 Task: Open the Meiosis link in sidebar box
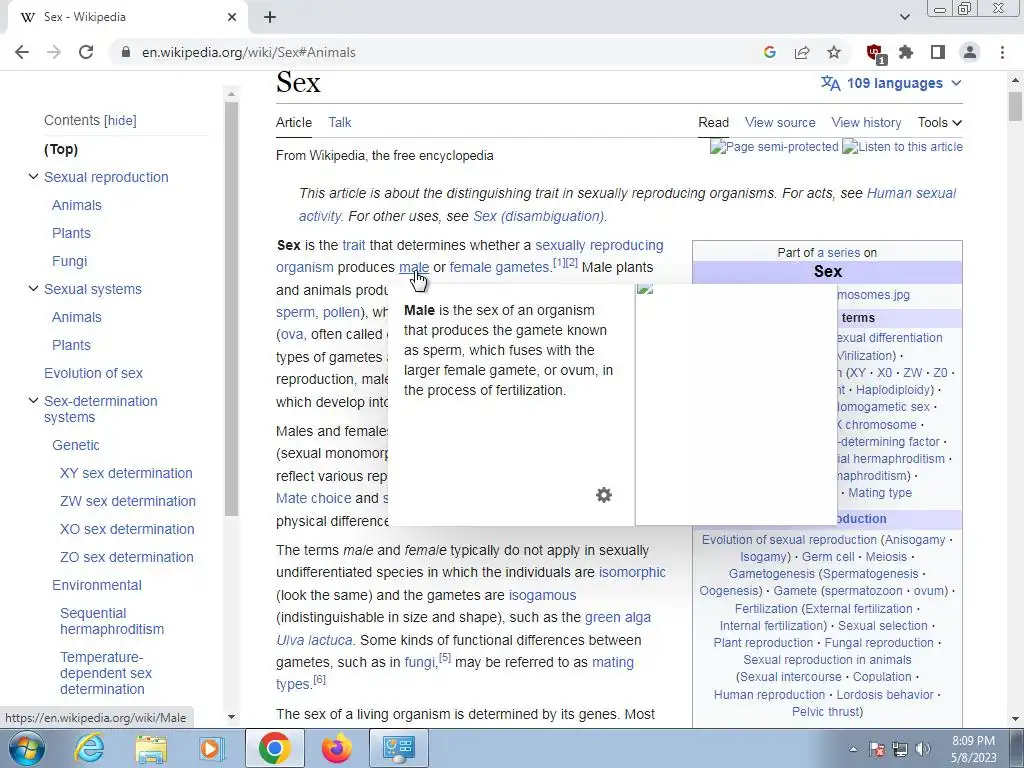point(886,557)
